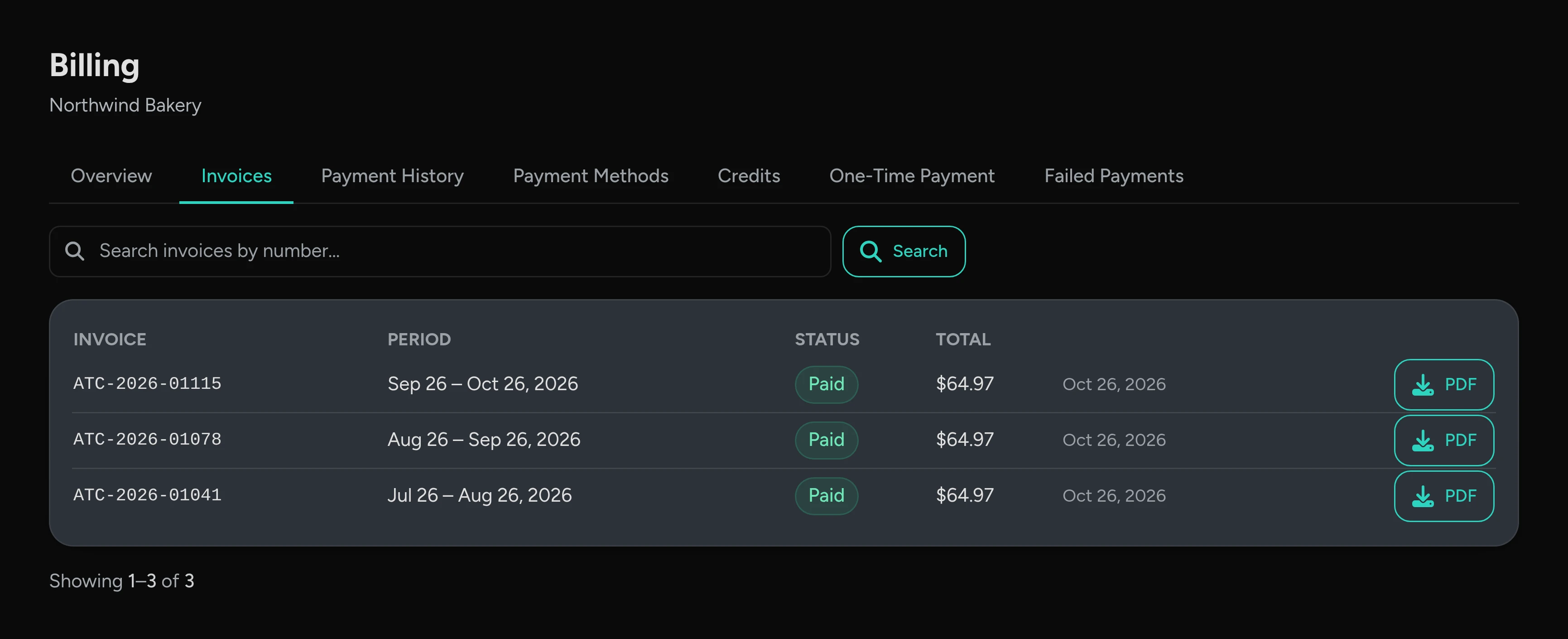Click the Oct 26, 2026 date for ATC-2026-01078

tap(1114, 440)
